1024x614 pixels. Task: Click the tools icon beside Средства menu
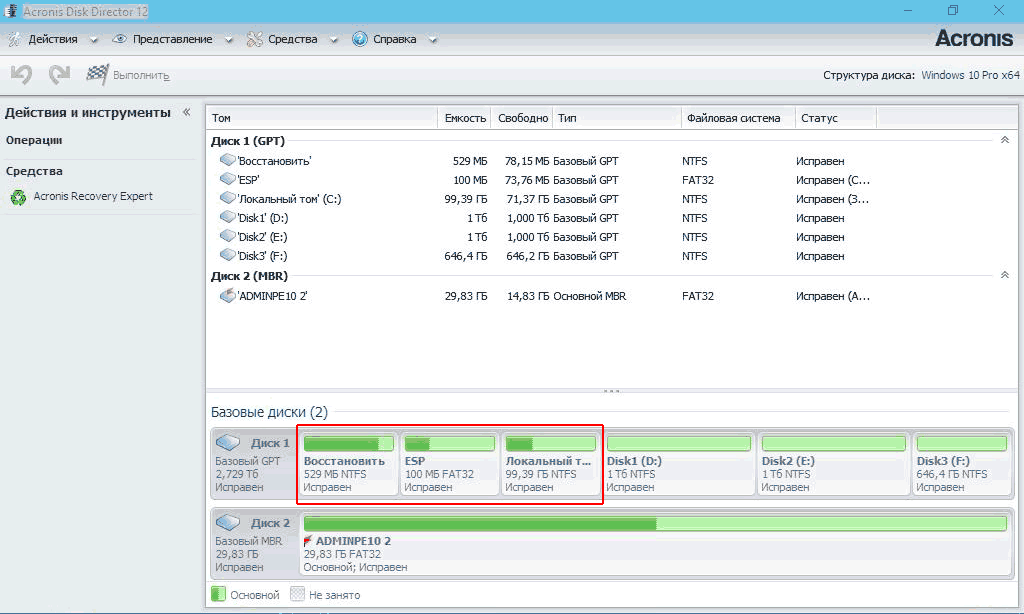coord(254,39)
